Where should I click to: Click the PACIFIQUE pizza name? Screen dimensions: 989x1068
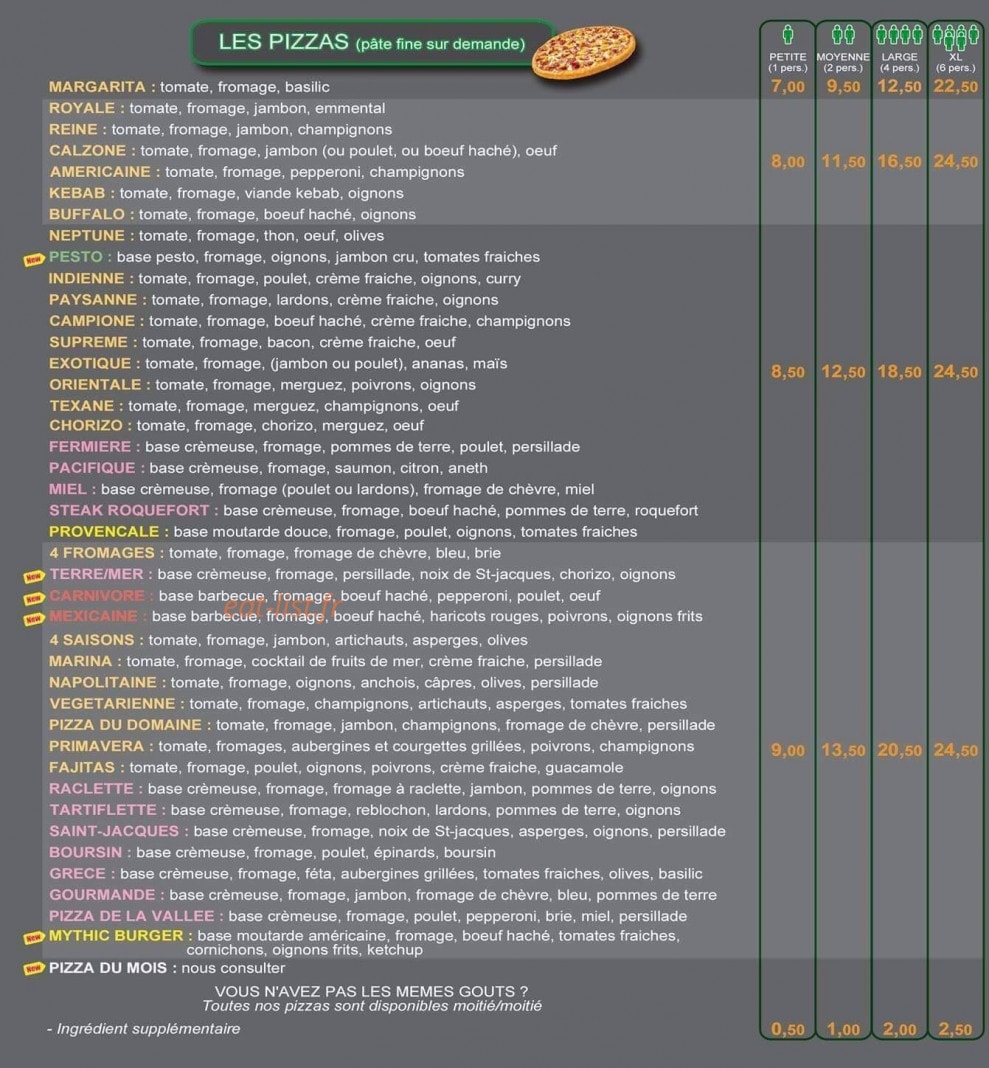(x=92, y=468)
